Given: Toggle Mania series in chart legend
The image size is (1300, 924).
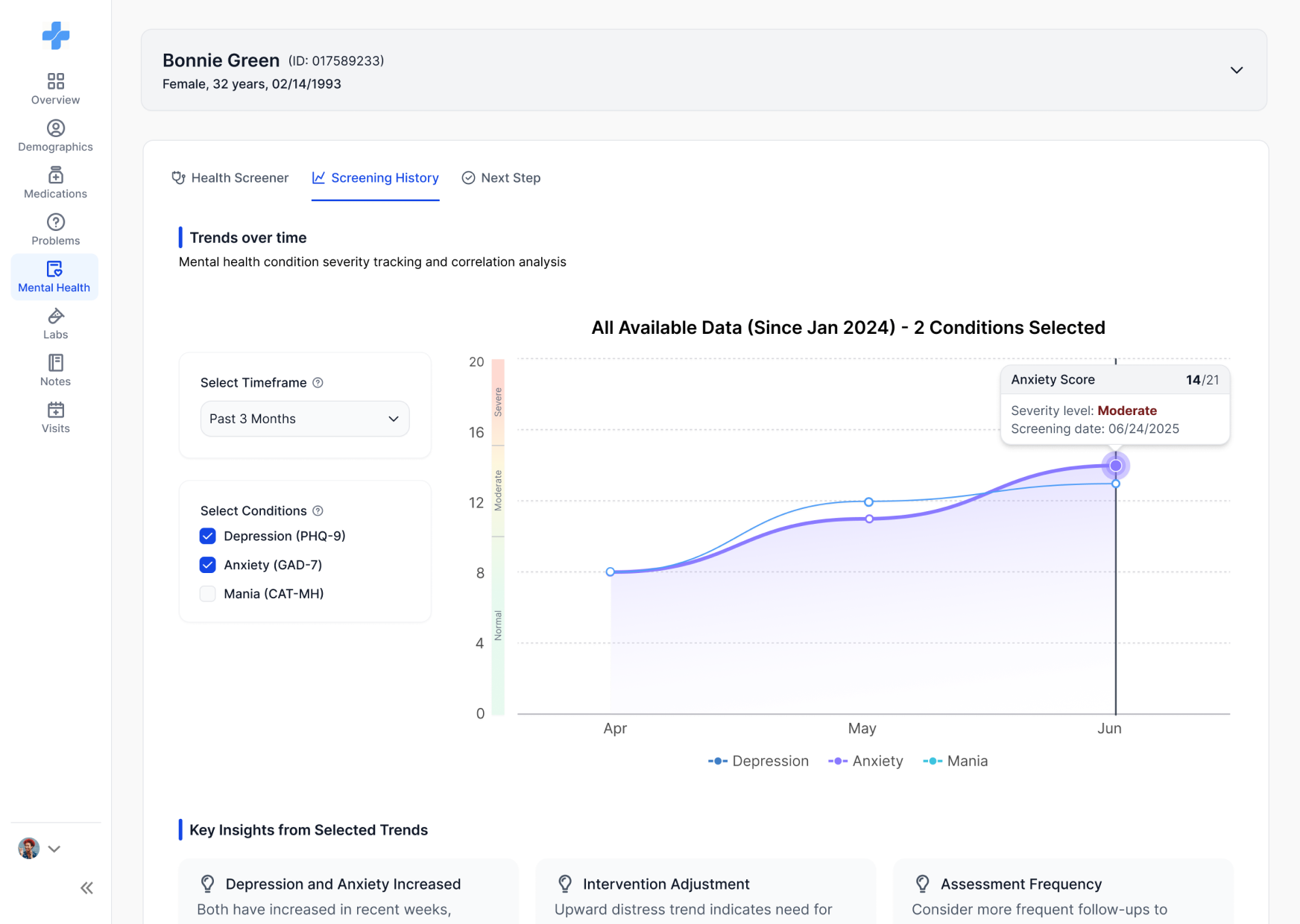Looking at the screenshot, I should [956, 761].
